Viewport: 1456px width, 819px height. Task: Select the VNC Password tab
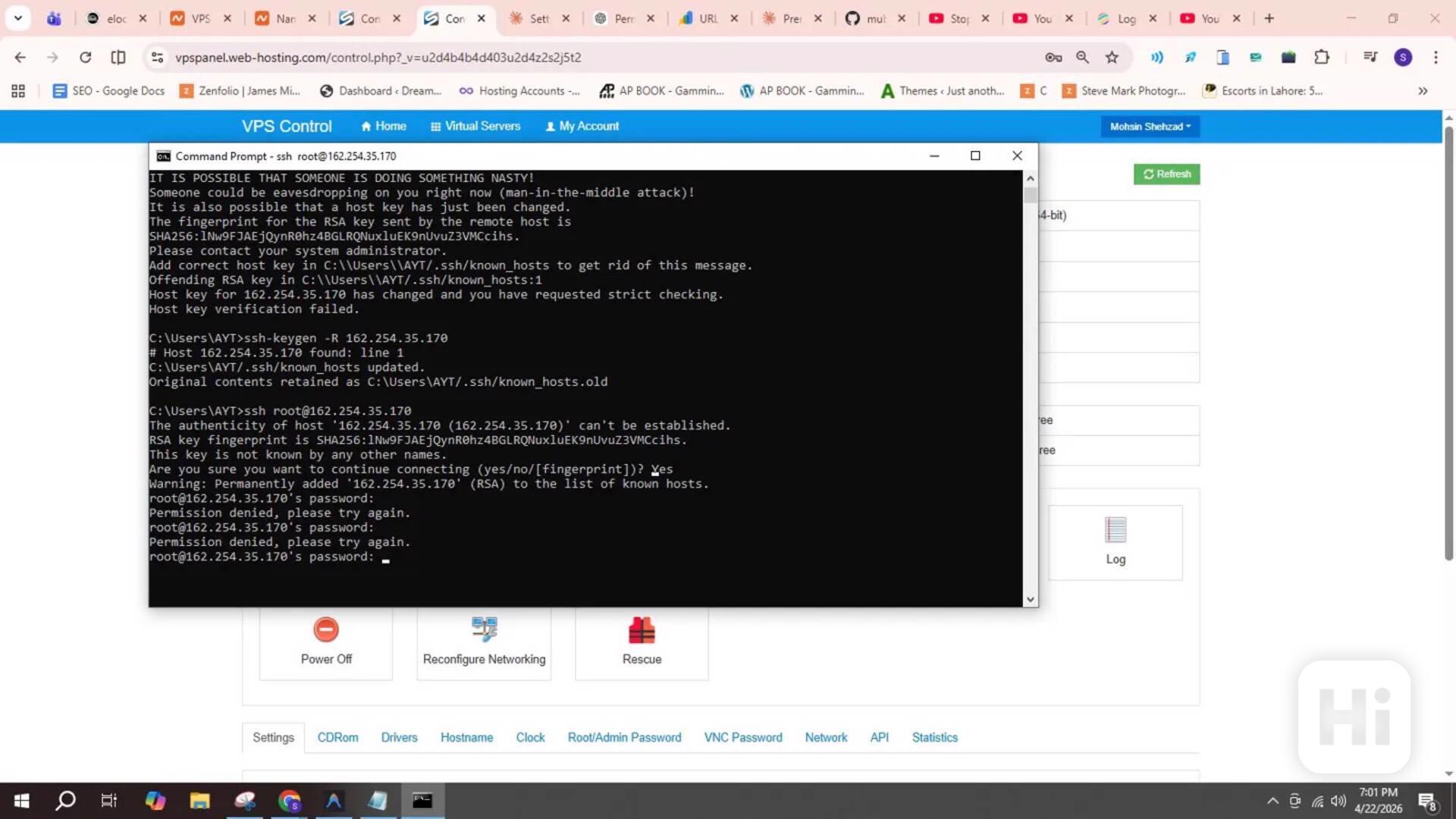[x=742, y=737]
